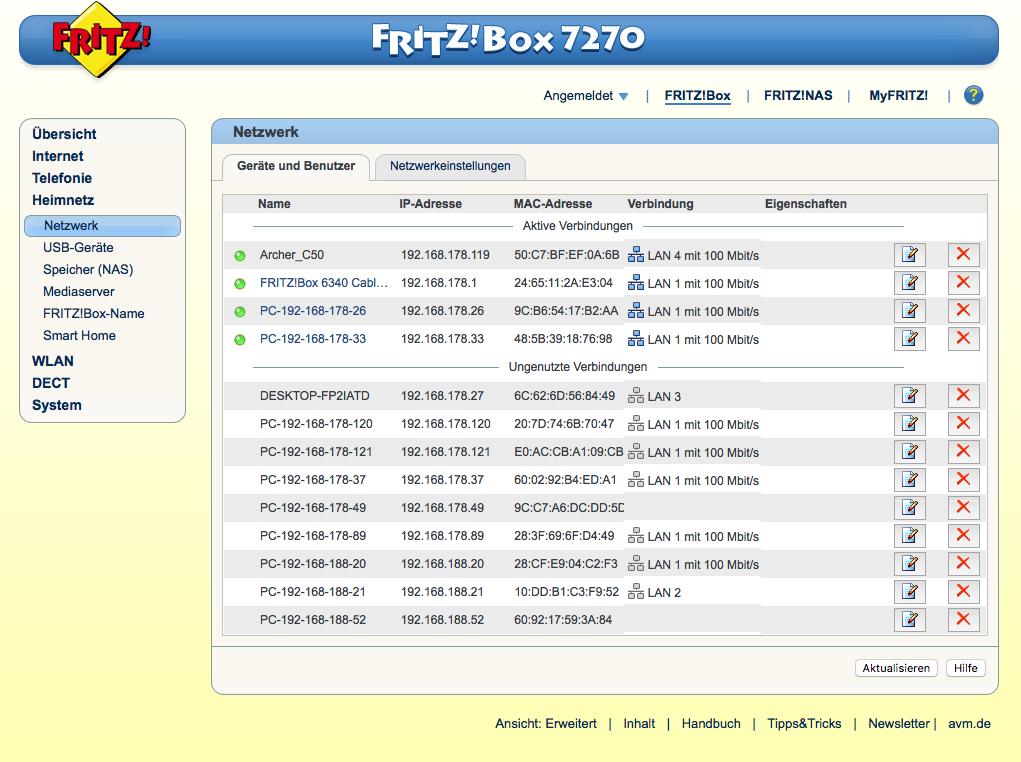Open Speicher (NAS) in the sidebar
This screenshot has height=762, width=1021.
[x=88, y=270]
